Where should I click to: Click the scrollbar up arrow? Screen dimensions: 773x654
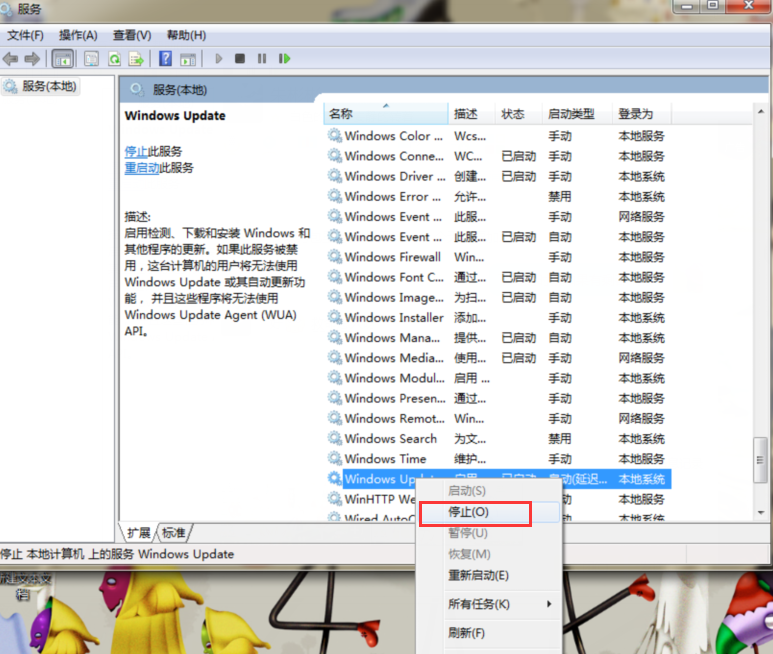pyautogui.click(x=761, y=111)
